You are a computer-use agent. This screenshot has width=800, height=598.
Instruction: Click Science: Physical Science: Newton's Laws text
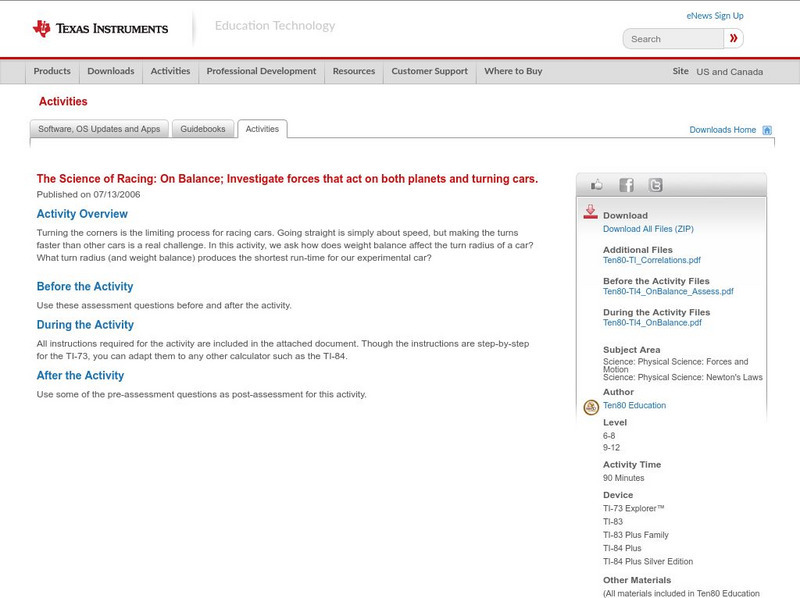tap(683, 378)
